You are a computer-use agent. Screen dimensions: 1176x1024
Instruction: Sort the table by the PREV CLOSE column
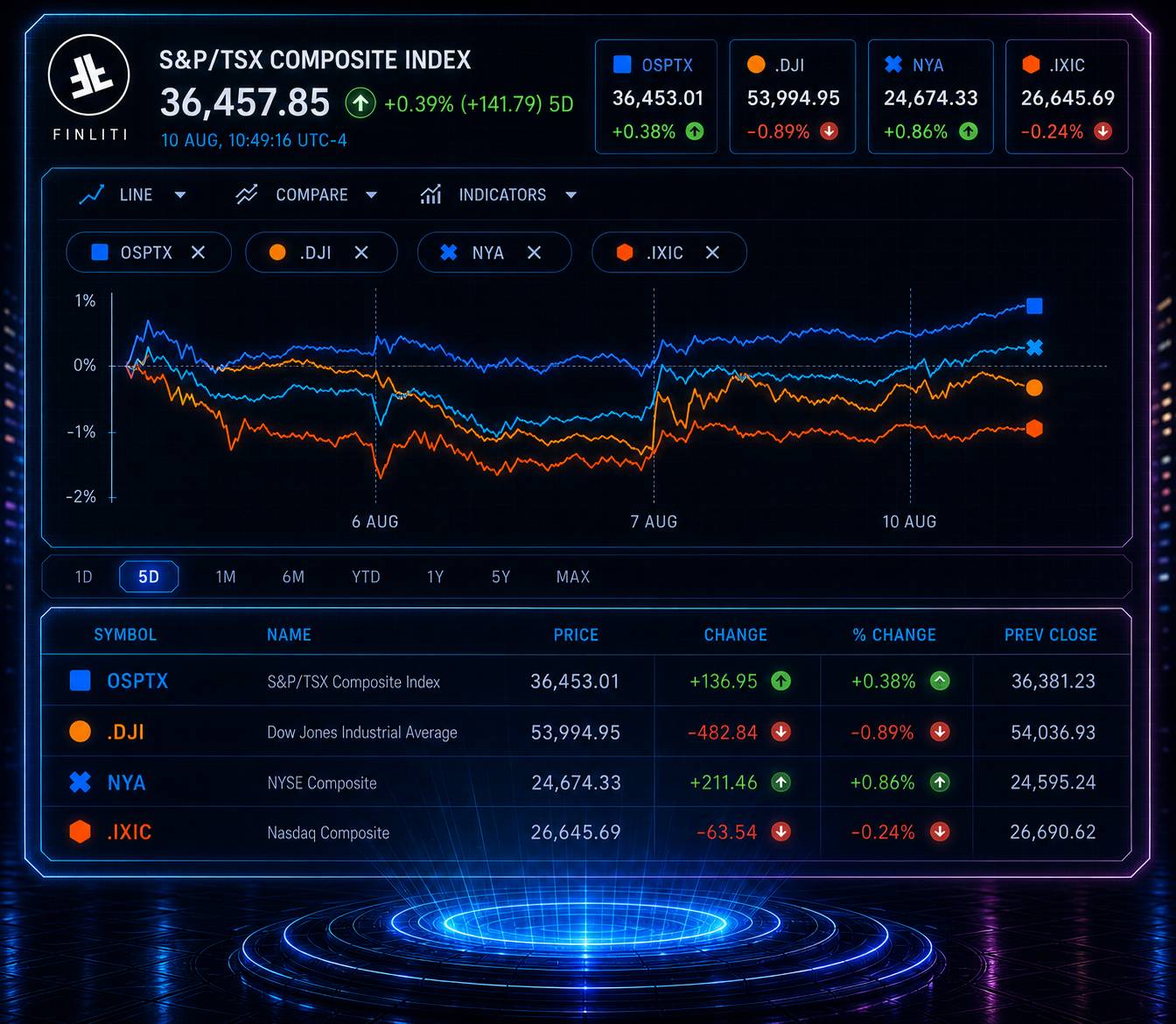(x=1051, y=635)
